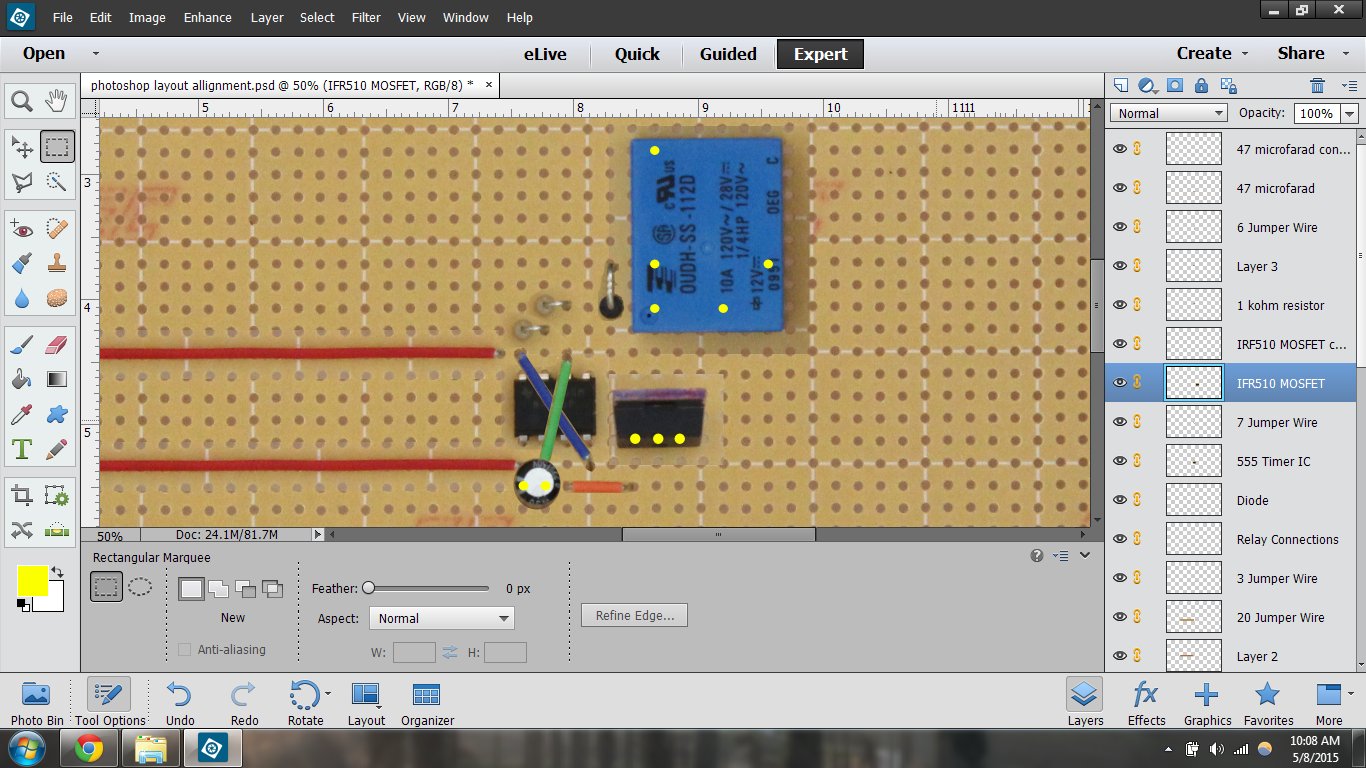Switch to Quick mode tab
The width and height of the screenshot is (1366, 768).
(637, 54)
